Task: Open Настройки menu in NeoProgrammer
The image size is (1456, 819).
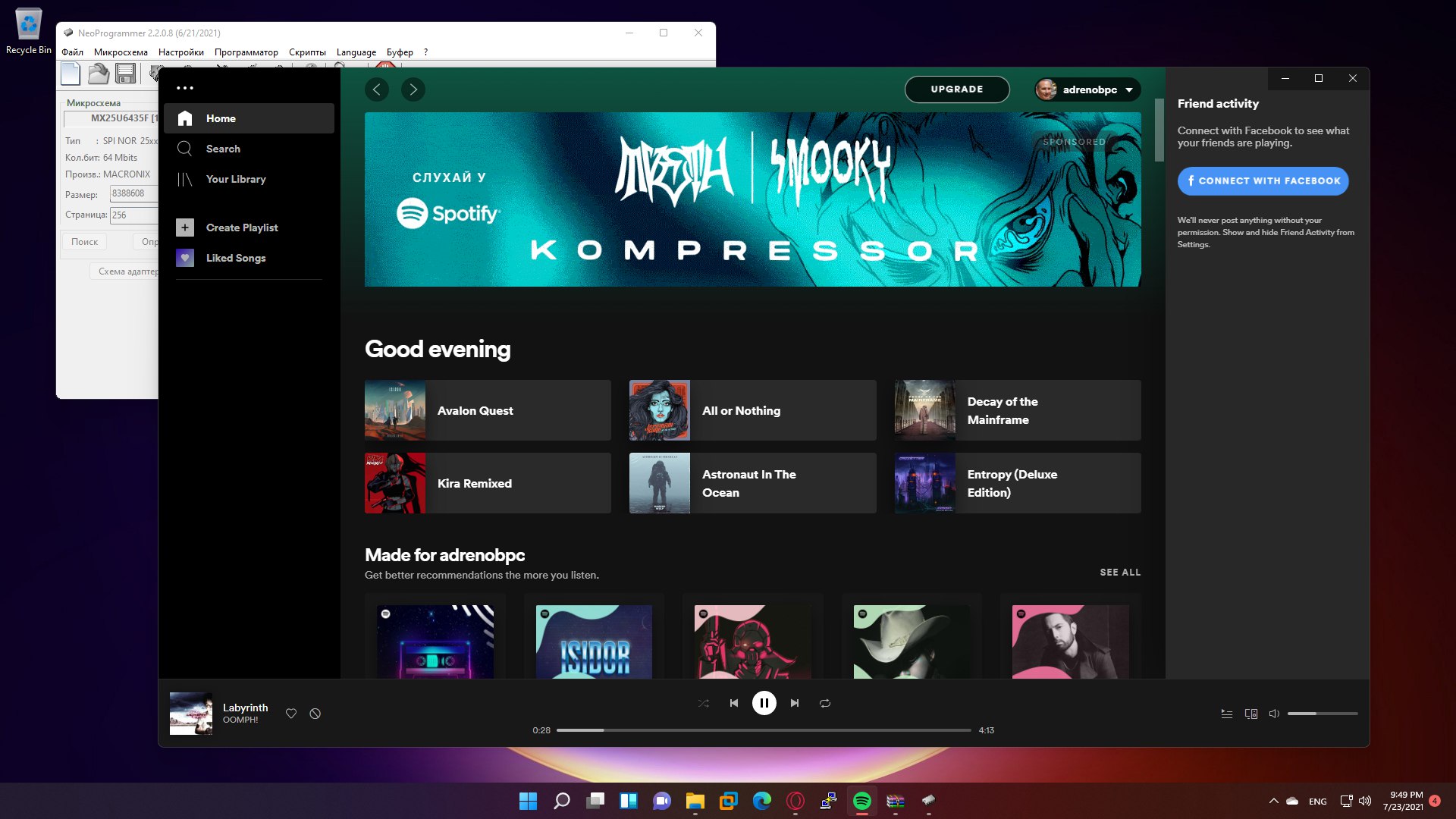Action: 181,52
